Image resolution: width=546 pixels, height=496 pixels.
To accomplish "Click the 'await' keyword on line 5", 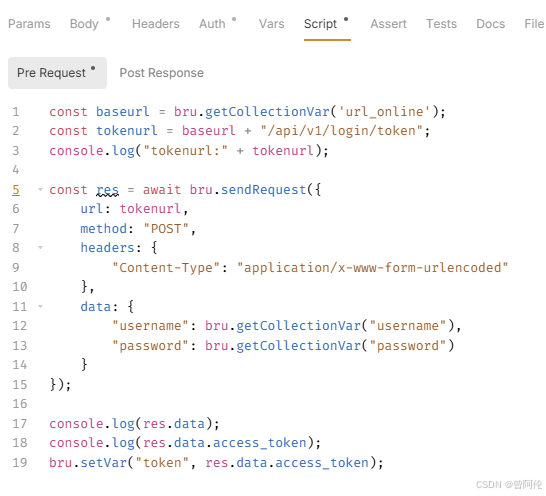I will tap(162, 190).
